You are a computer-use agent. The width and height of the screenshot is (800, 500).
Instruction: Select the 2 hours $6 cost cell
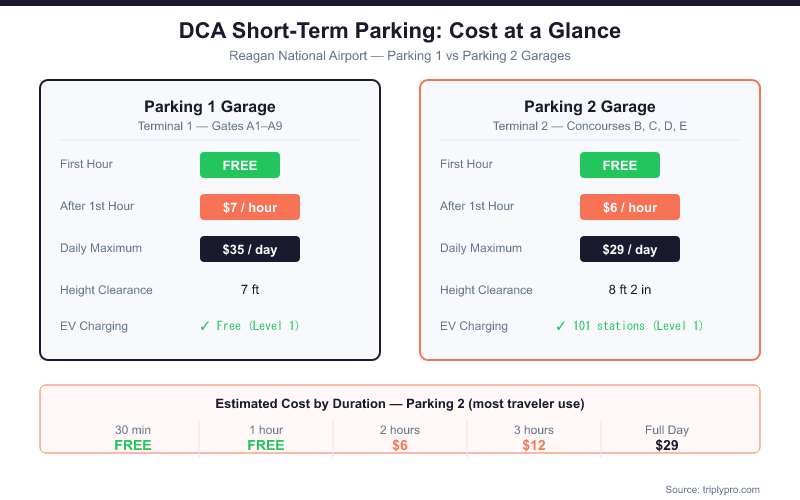coord(400,438)
